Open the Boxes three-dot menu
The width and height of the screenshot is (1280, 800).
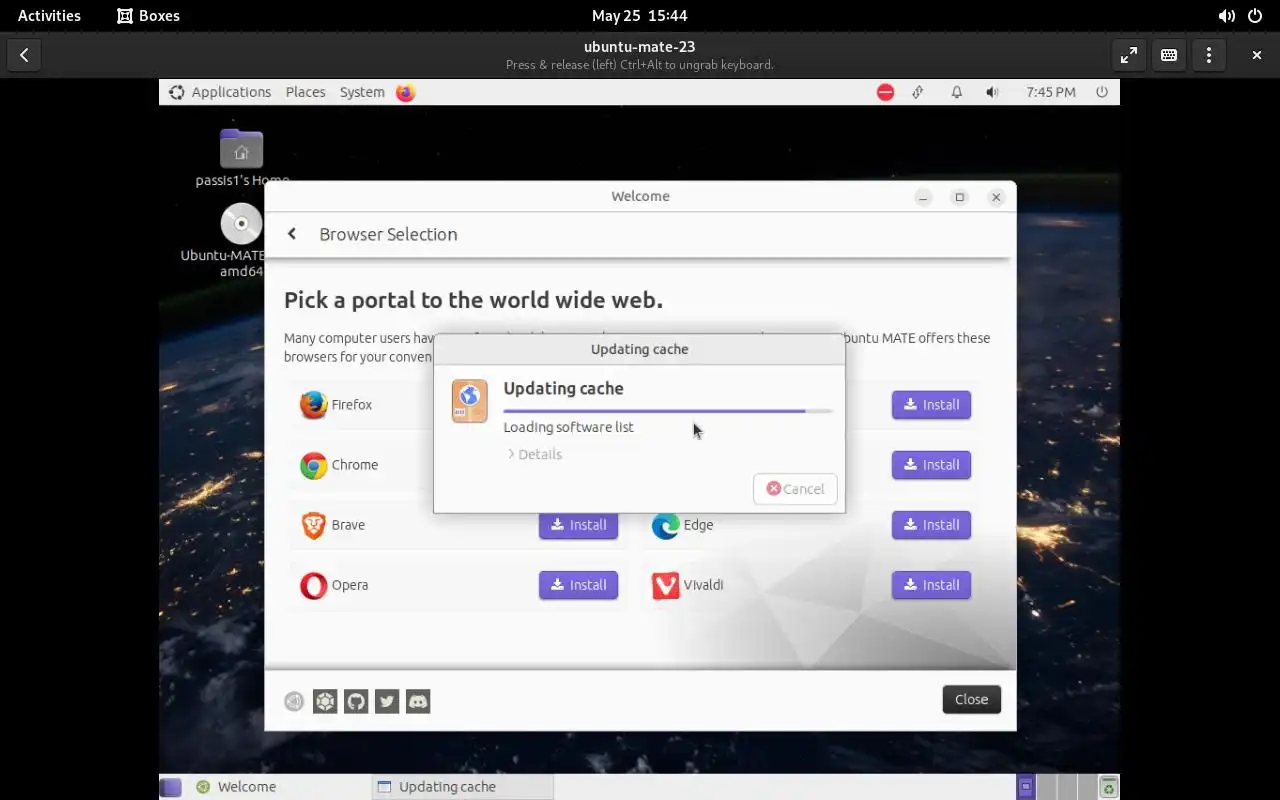click(1209, 55)
